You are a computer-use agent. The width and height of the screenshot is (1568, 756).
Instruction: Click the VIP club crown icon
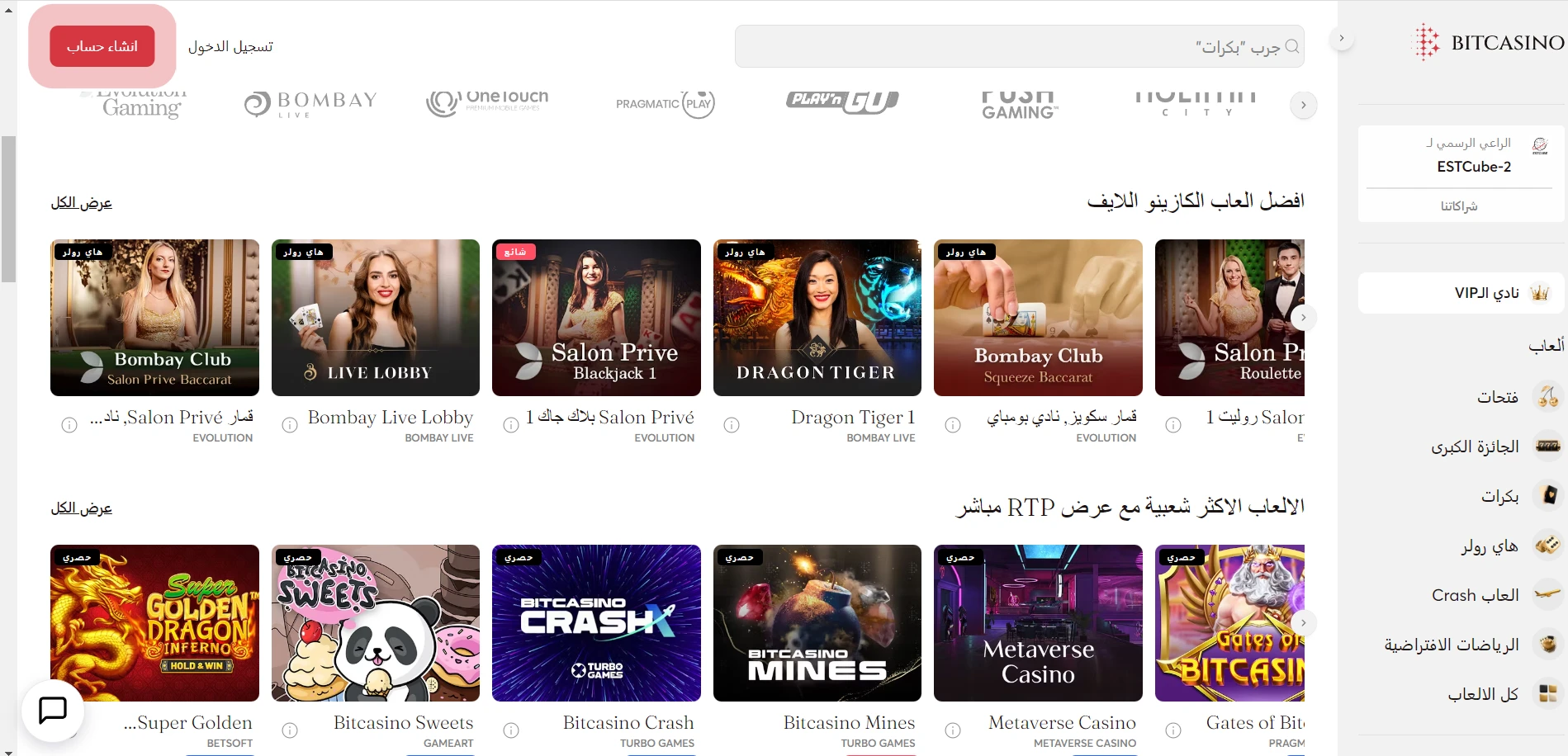coord(1540,293)
